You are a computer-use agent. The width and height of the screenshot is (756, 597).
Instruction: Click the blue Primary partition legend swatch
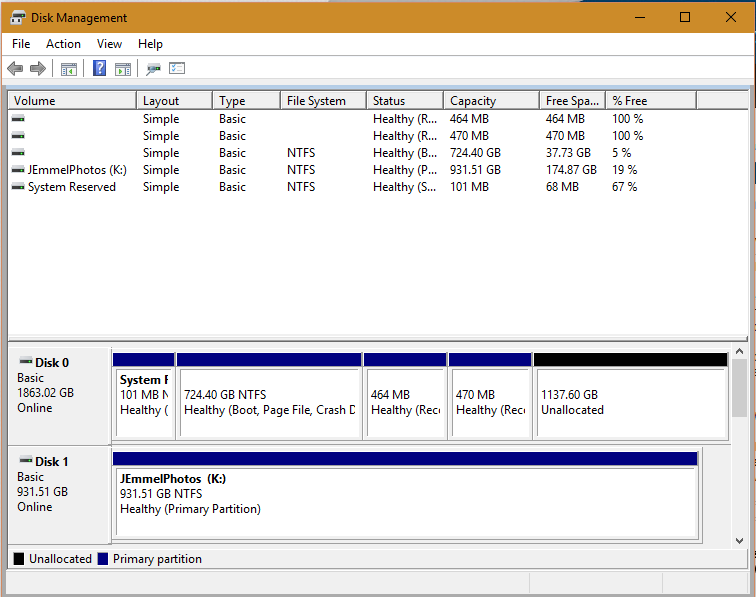click(103, 559)
